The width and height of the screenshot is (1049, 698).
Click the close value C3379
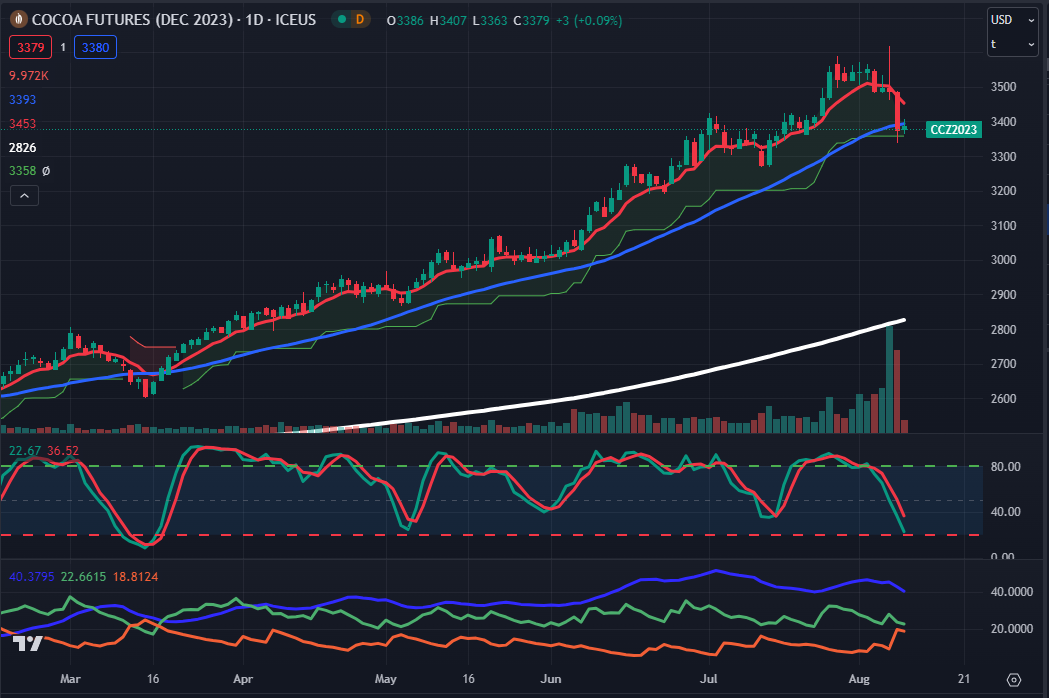click(531, 21)
